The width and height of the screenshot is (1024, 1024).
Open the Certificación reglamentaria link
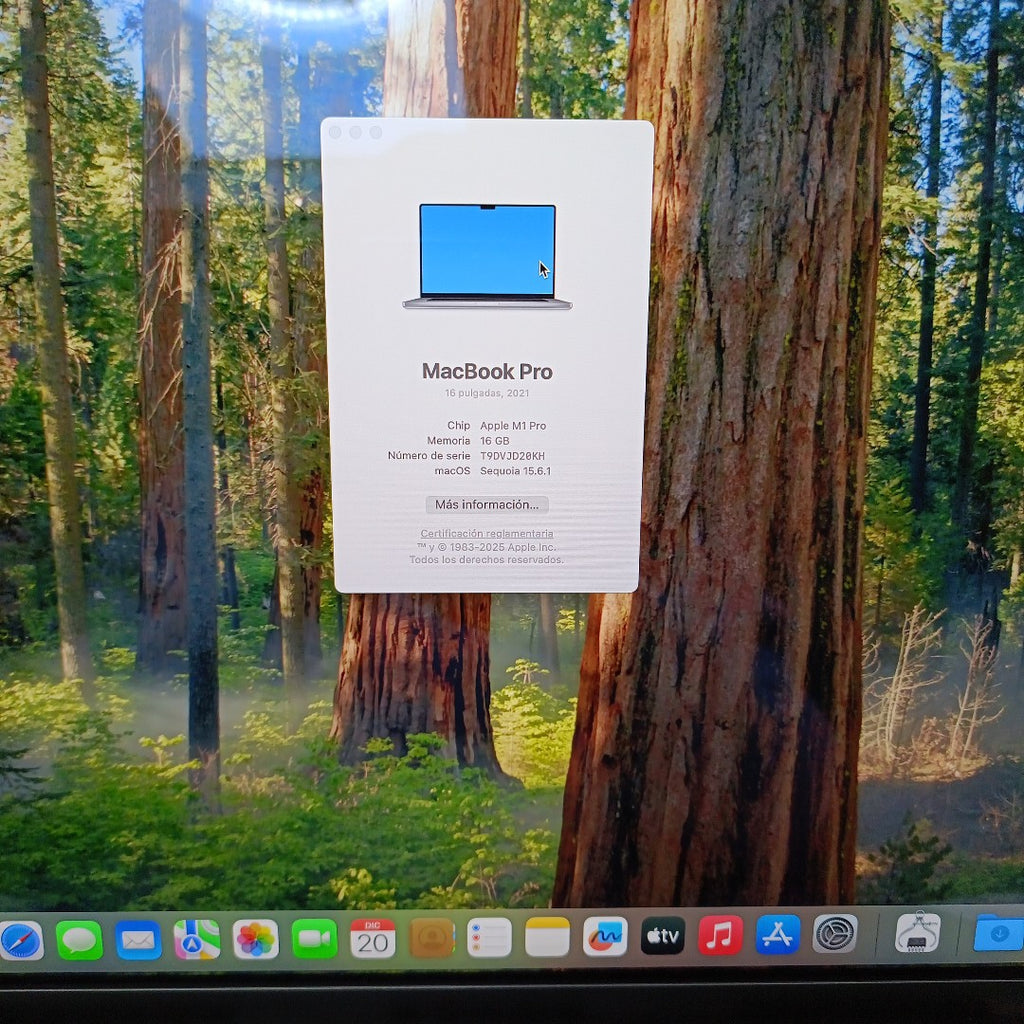(487, 533)
